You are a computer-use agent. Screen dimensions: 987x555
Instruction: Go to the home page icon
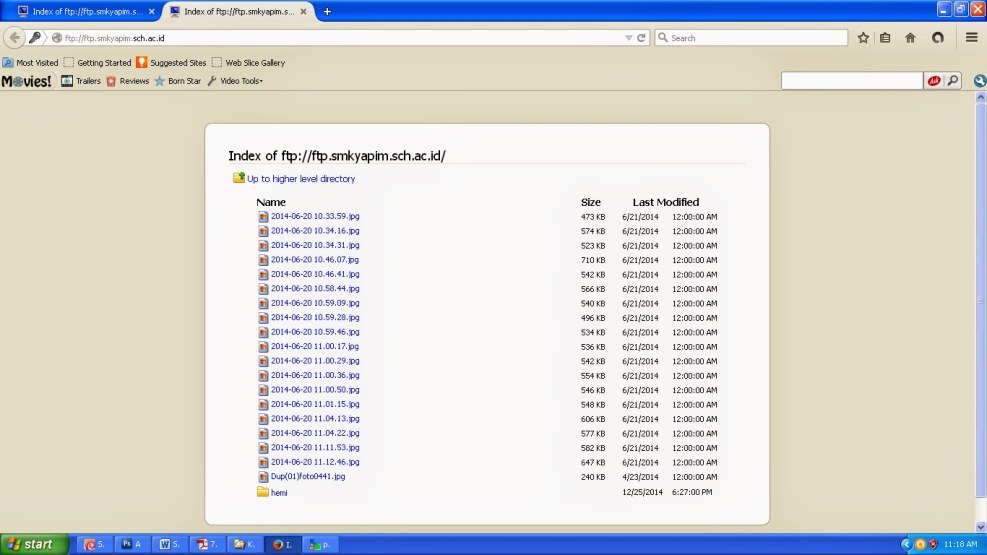(x=910, y=38)
